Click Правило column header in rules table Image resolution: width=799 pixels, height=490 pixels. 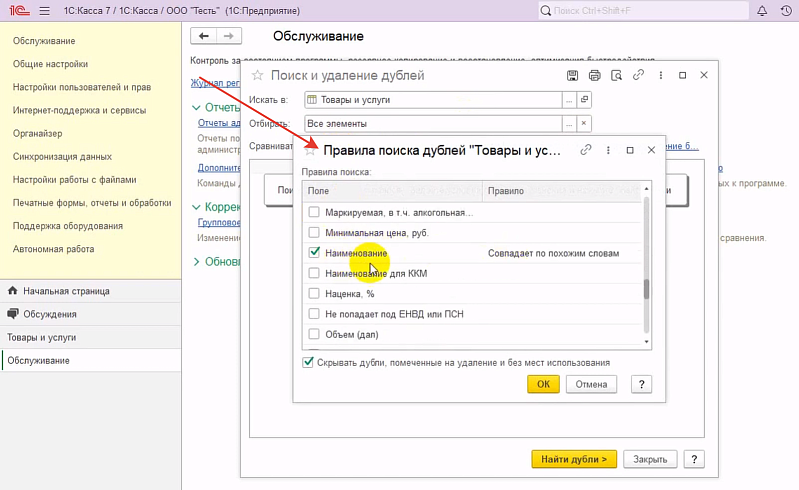pyautogui.click(x=562, y=191)
